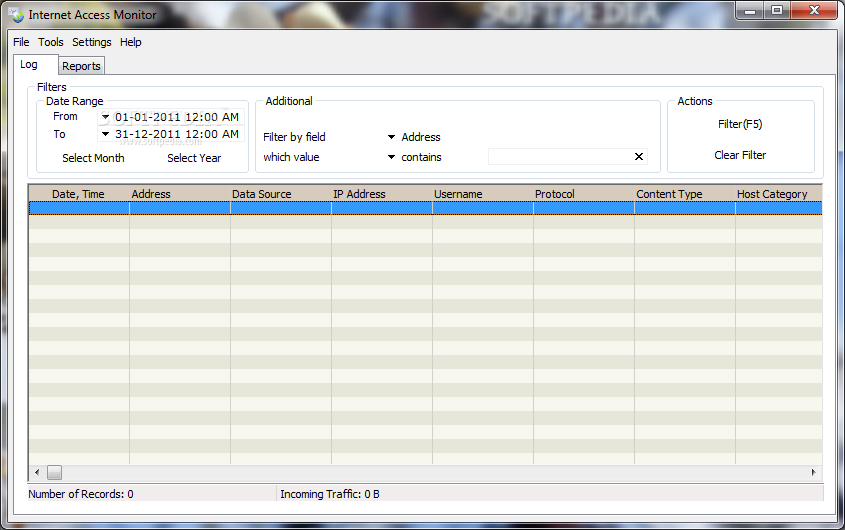Apply filter with Filter(F5) button
The width and height of the screenshot is (845, 530).
pyautogui.click(x=740, y=124)
